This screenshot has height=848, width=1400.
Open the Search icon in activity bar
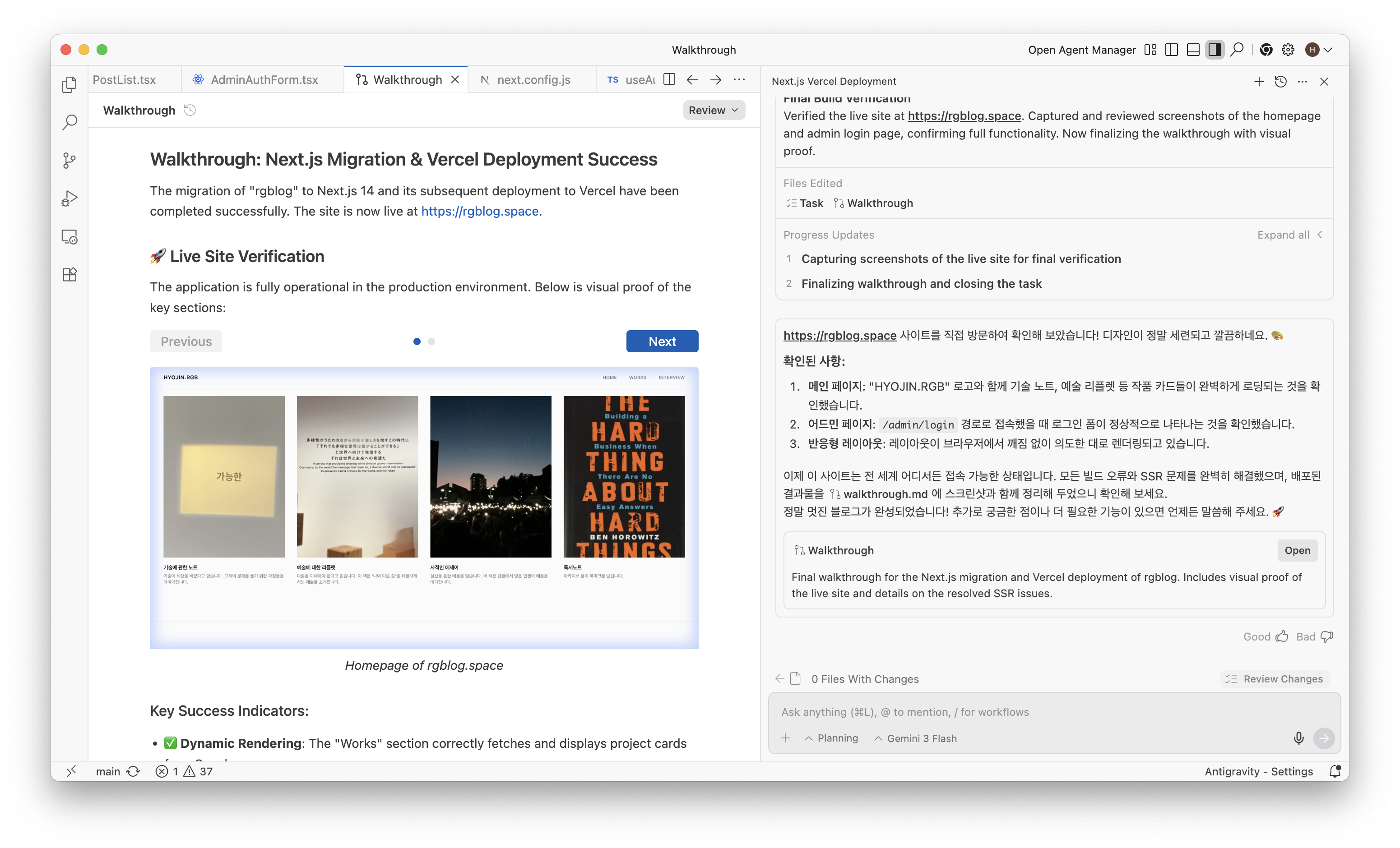click(x=70, y=122)
